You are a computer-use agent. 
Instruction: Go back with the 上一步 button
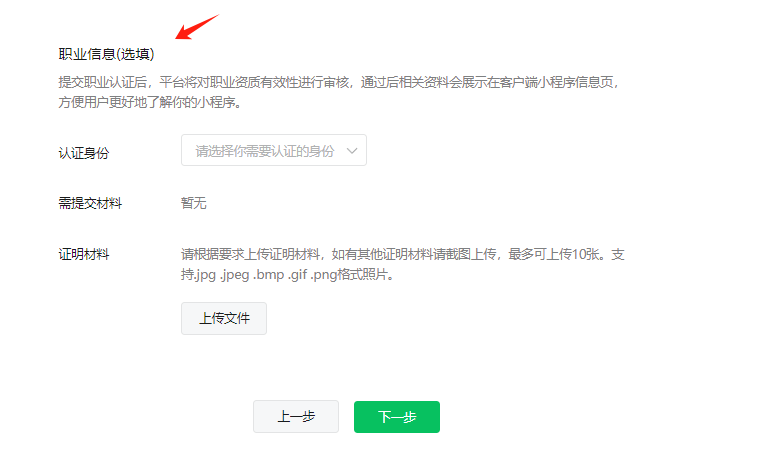click(x=296, y=417)
